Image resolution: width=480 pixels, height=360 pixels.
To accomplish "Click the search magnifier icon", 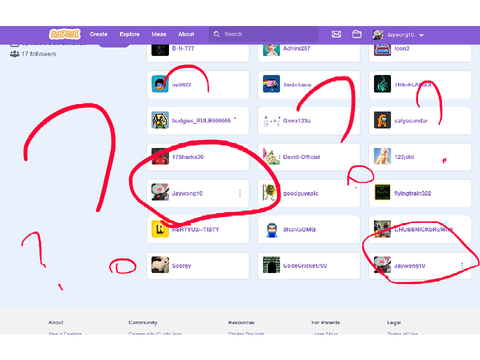I will click(217, 34).
